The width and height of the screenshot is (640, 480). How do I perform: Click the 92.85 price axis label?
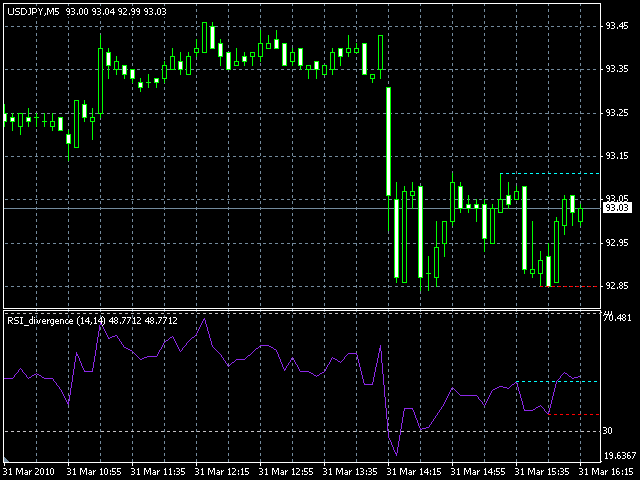tap(617, 286)
